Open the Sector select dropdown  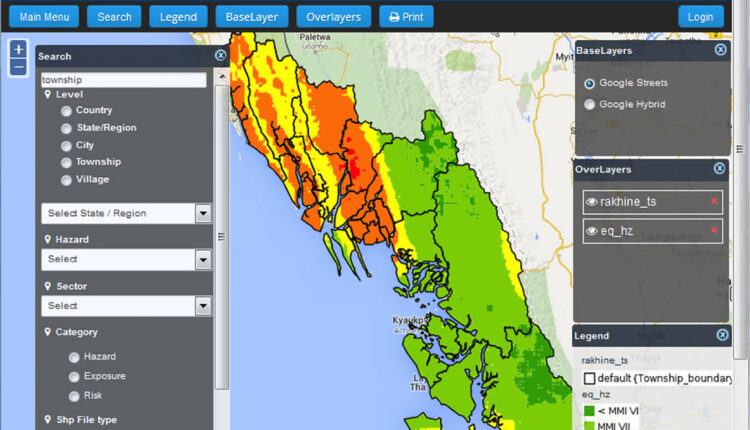point(203,305)
